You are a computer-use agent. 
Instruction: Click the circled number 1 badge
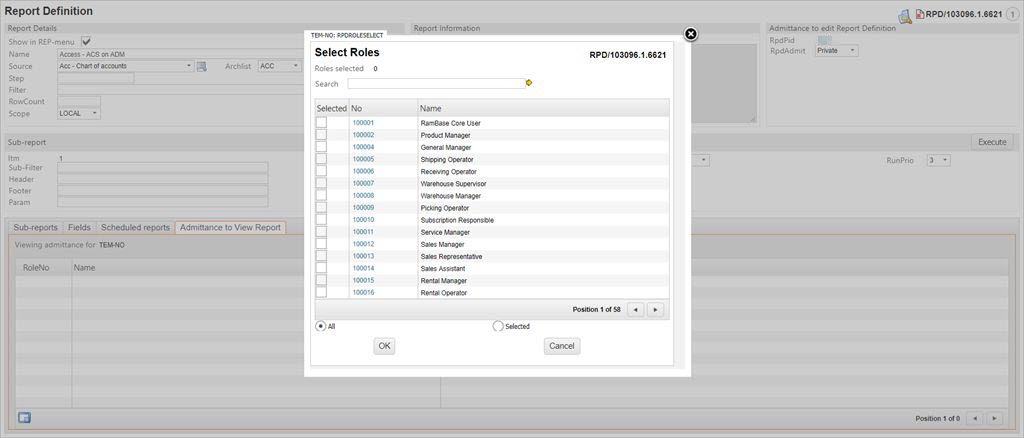click(x=1011, y=15)
